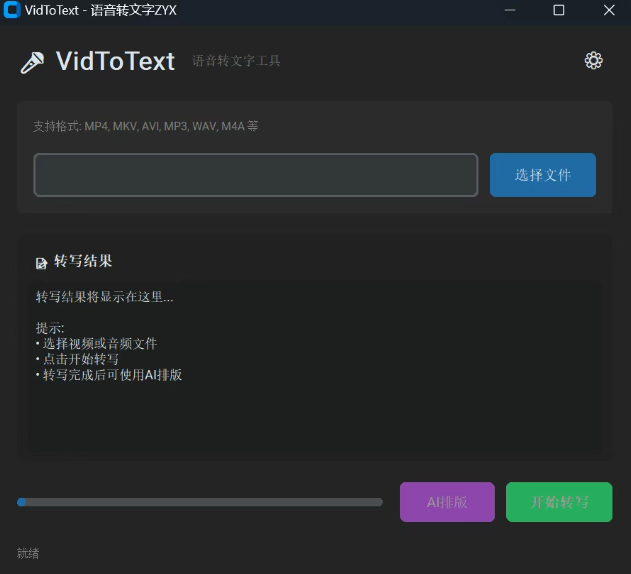Select the 转写结果 section heading
631x574 pixels.
pyautogui.click(x=83, y=261)
